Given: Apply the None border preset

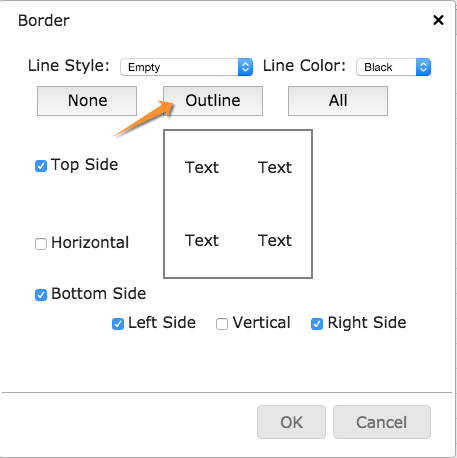Looking at the screenshot, I should click(87, 101).
